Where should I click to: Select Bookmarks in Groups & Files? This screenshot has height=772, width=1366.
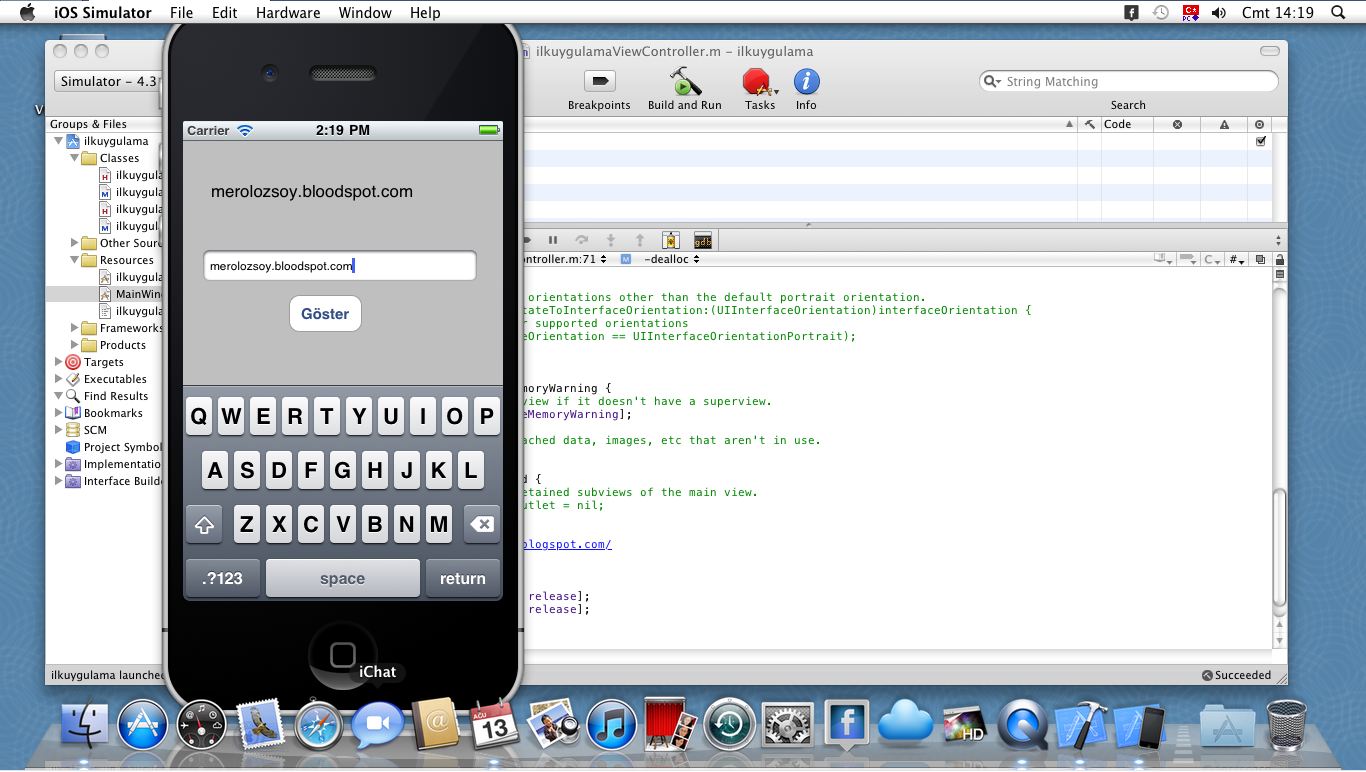tap(112, 413)
